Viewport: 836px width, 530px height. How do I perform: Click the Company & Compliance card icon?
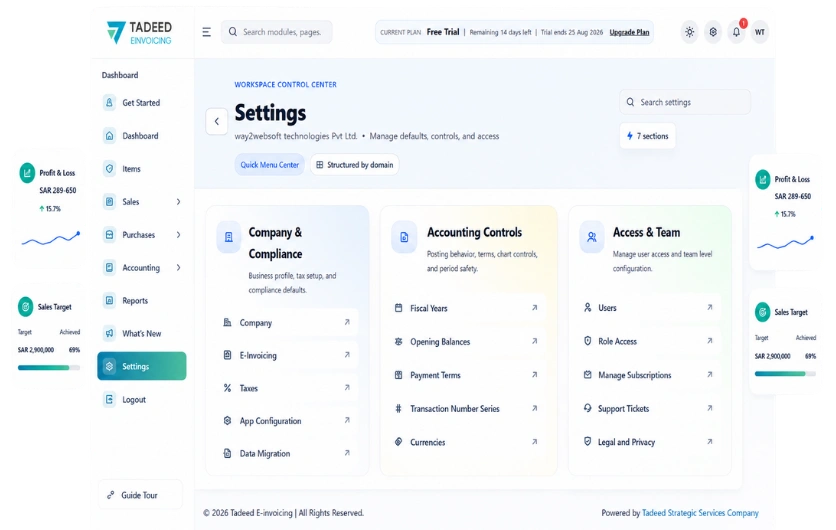tap(229, 237)
